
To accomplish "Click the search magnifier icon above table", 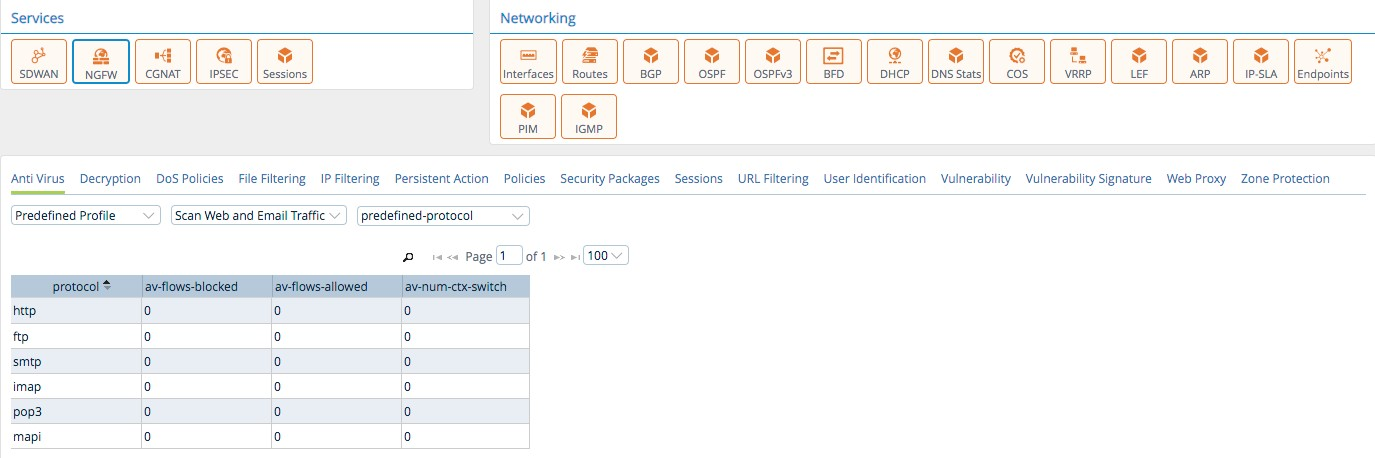I will point(408,257).
